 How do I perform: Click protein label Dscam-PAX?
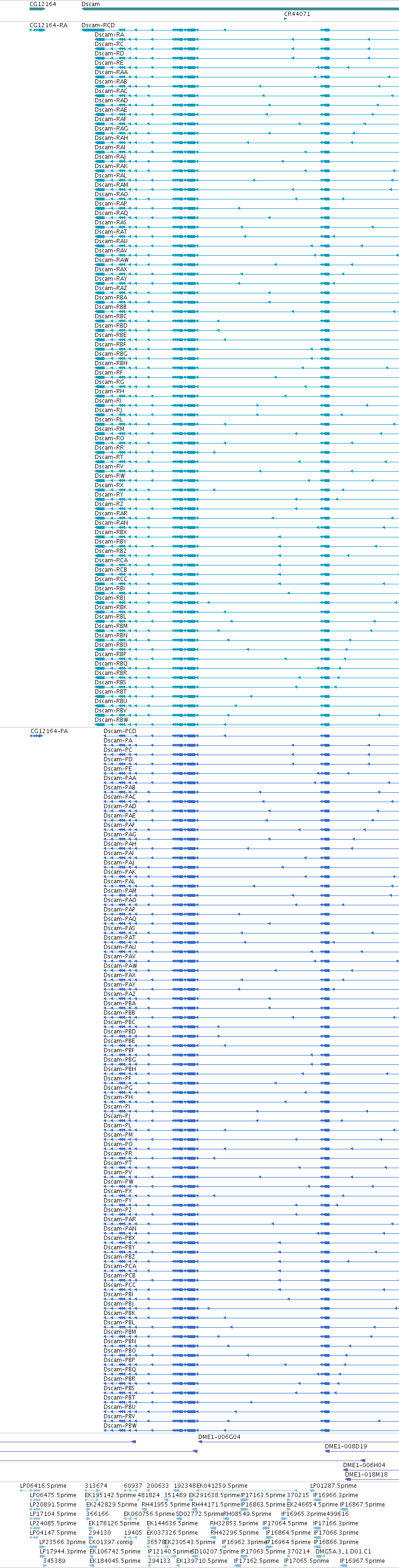pos(120,976)
